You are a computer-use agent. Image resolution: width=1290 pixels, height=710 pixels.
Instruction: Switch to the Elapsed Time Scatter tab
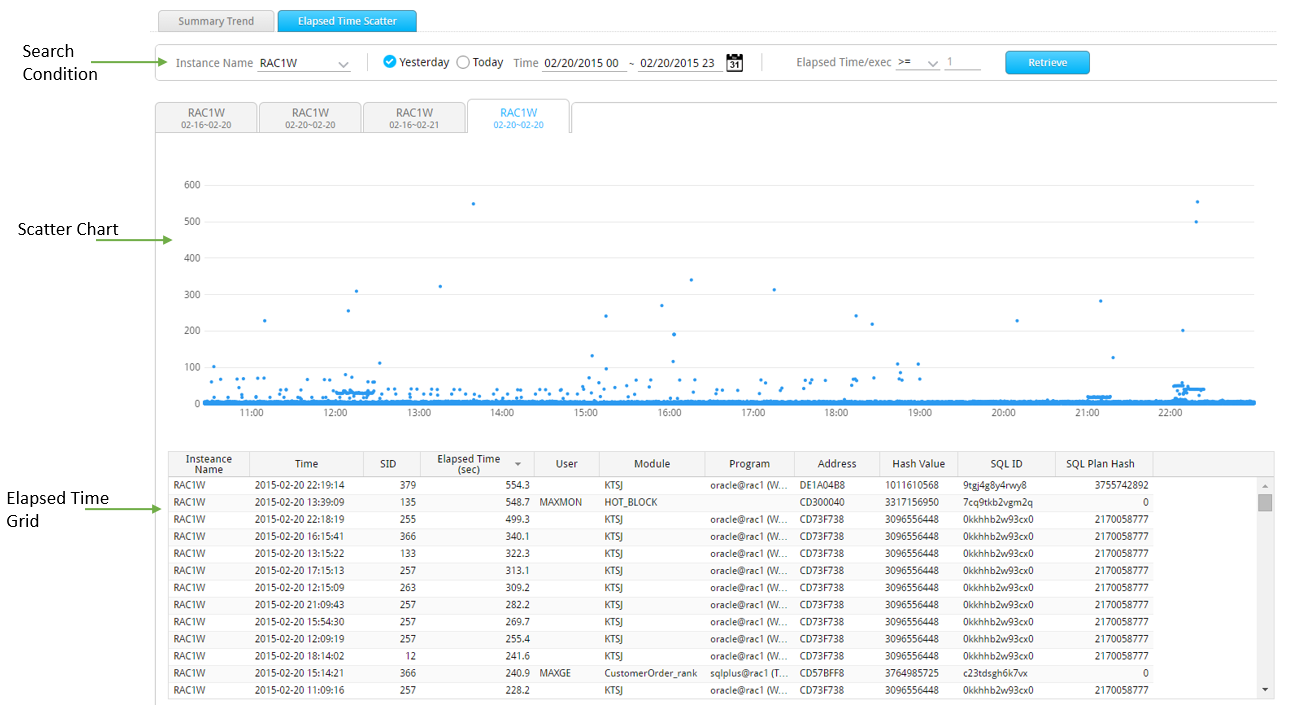coord(347,21)
